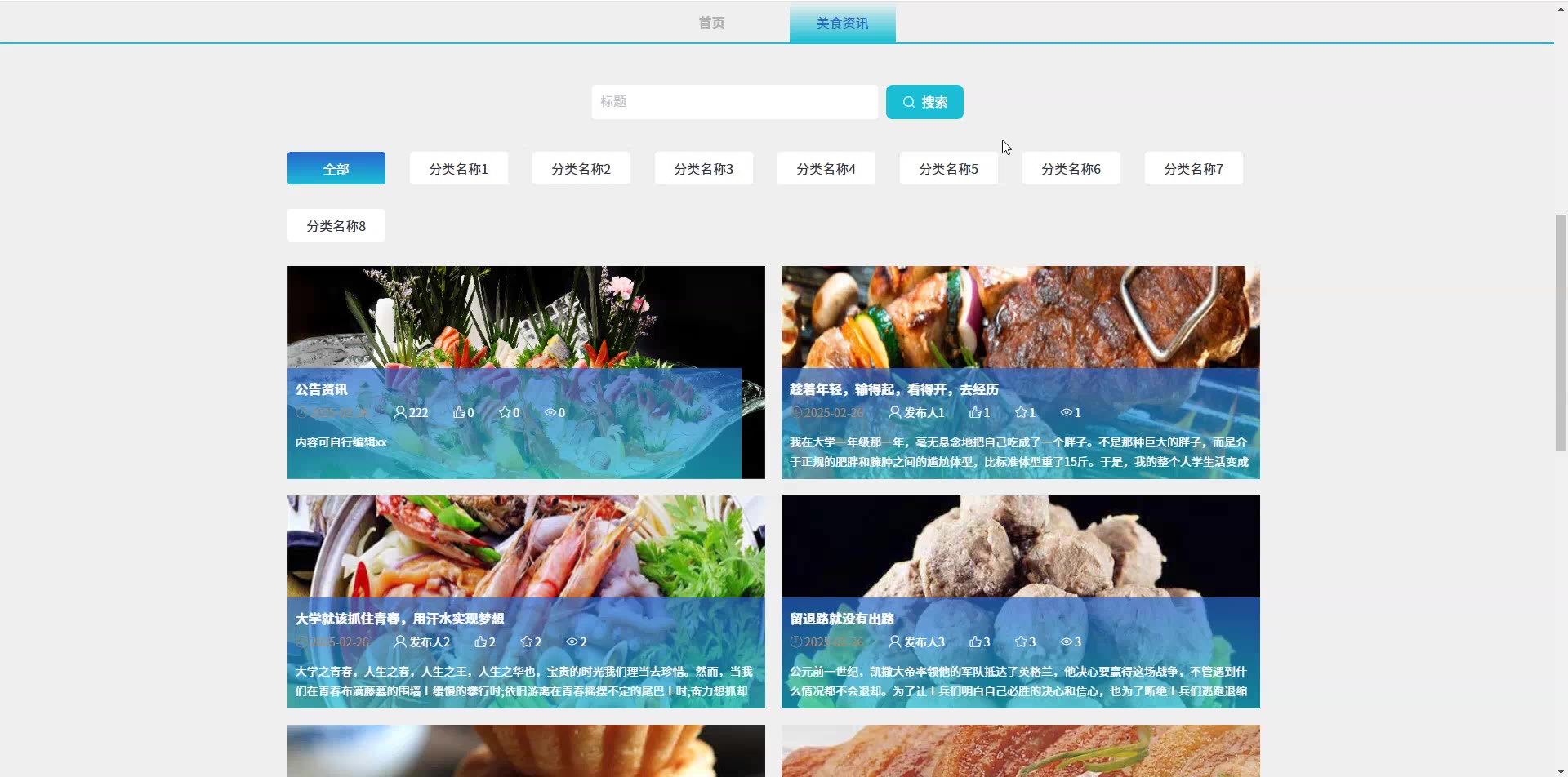This screenshot has width=1568, height=777.
Task: Click the eye views icon on 公告资讯 card
Action: (x=550, y=413)
